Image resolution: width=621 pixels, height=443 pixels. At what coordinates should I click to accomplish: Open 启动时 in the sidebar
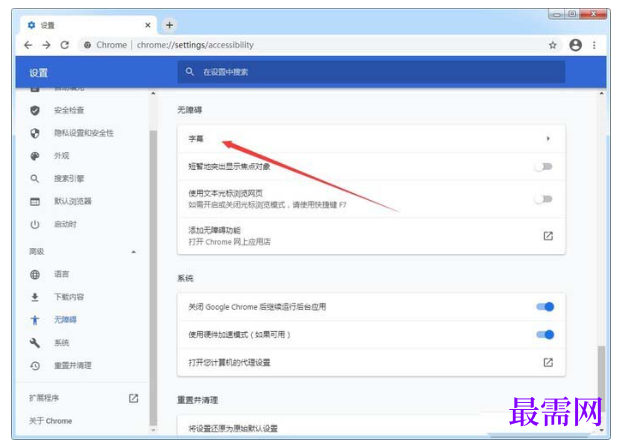(x=65, y=224)
